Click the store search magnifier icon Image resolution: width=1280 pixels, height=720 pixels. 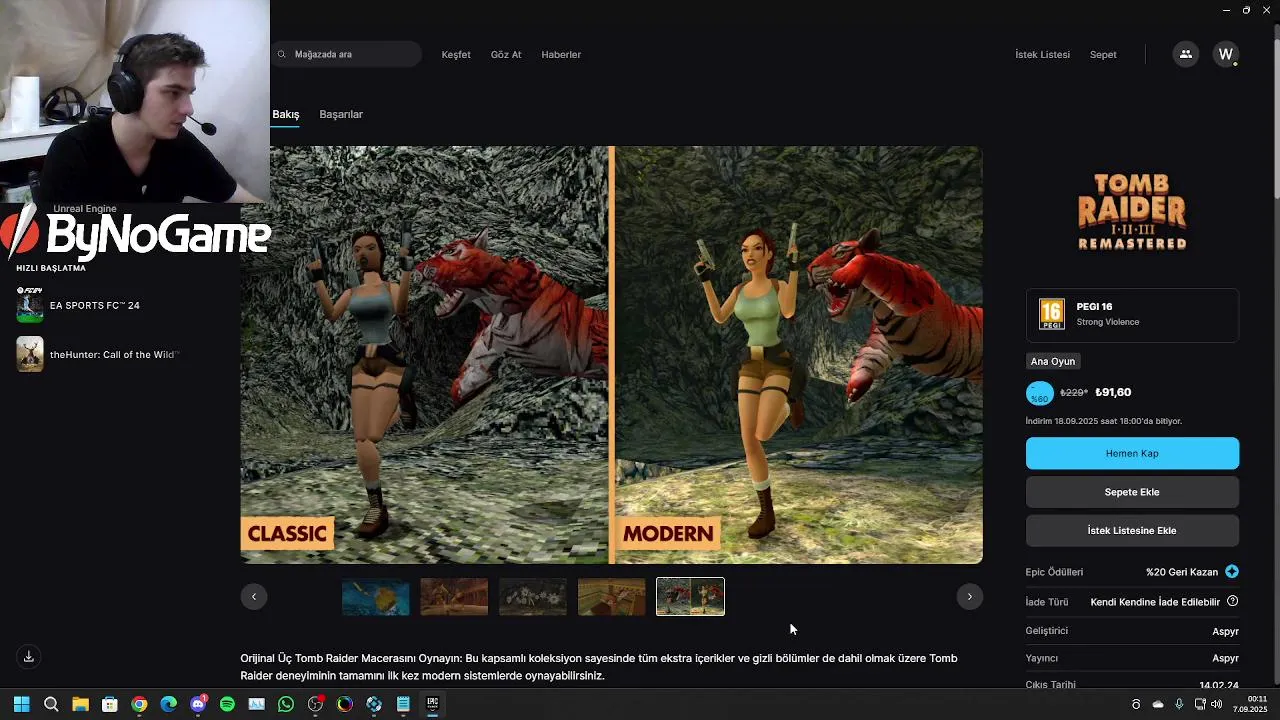282,54
